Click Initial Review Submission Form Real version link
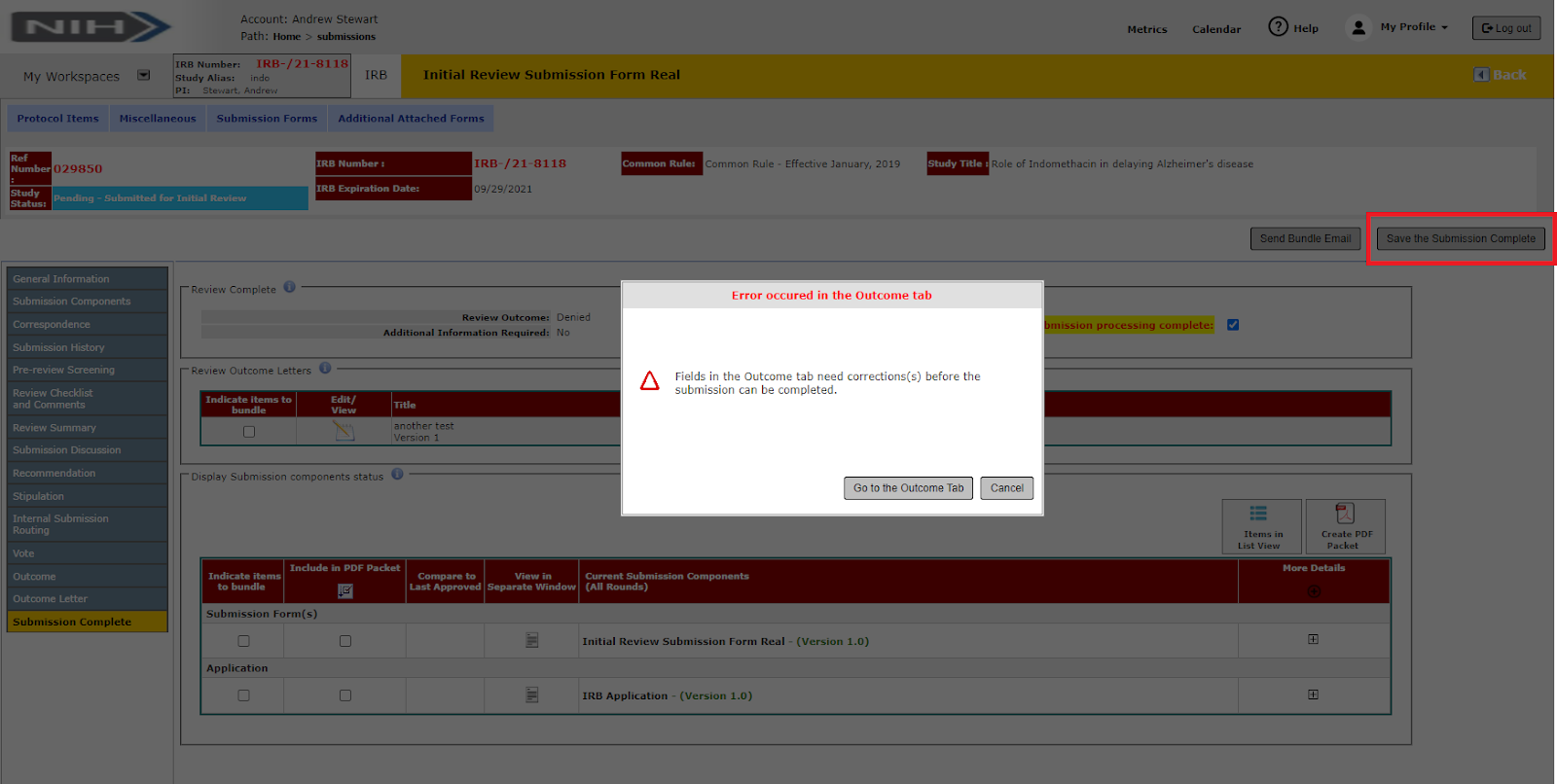The image size is (1557, 784). click(725, 641)
